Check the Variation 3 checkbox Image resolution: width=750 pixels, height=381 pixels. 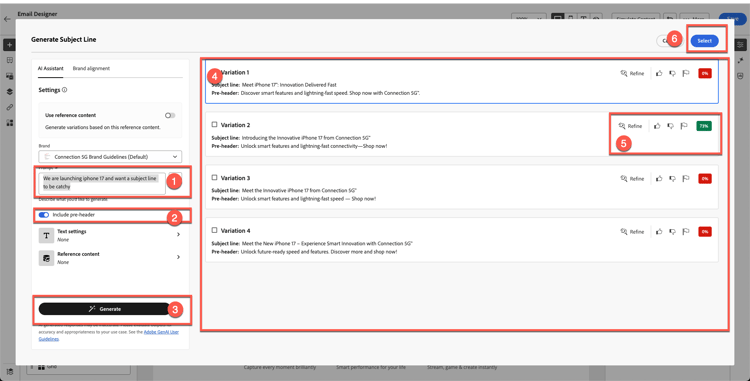214,177
